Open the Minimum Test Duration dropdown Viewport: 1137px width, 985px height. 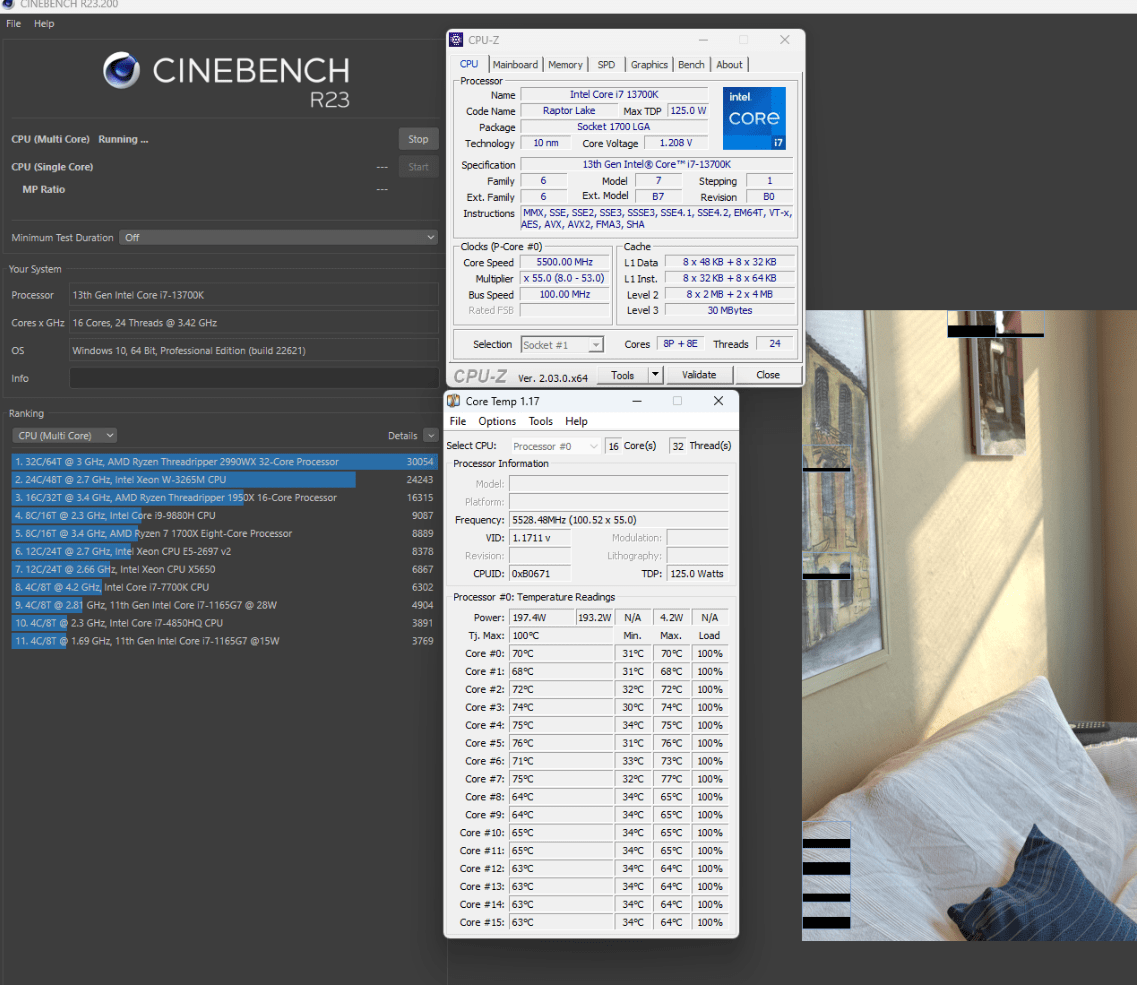point(278,237)
